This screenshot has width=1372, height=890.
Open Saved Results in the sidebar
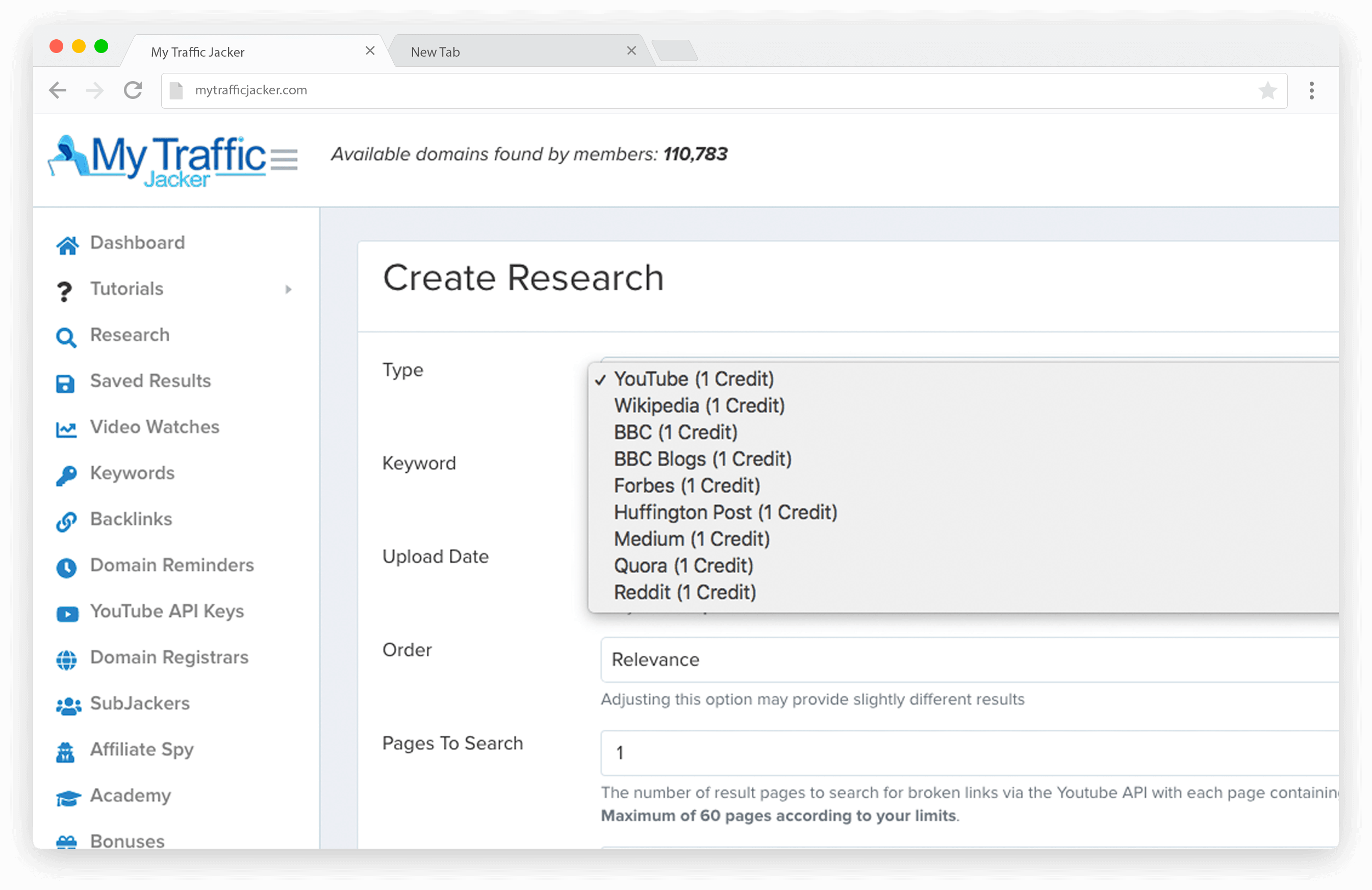click(x=150, y=381)
